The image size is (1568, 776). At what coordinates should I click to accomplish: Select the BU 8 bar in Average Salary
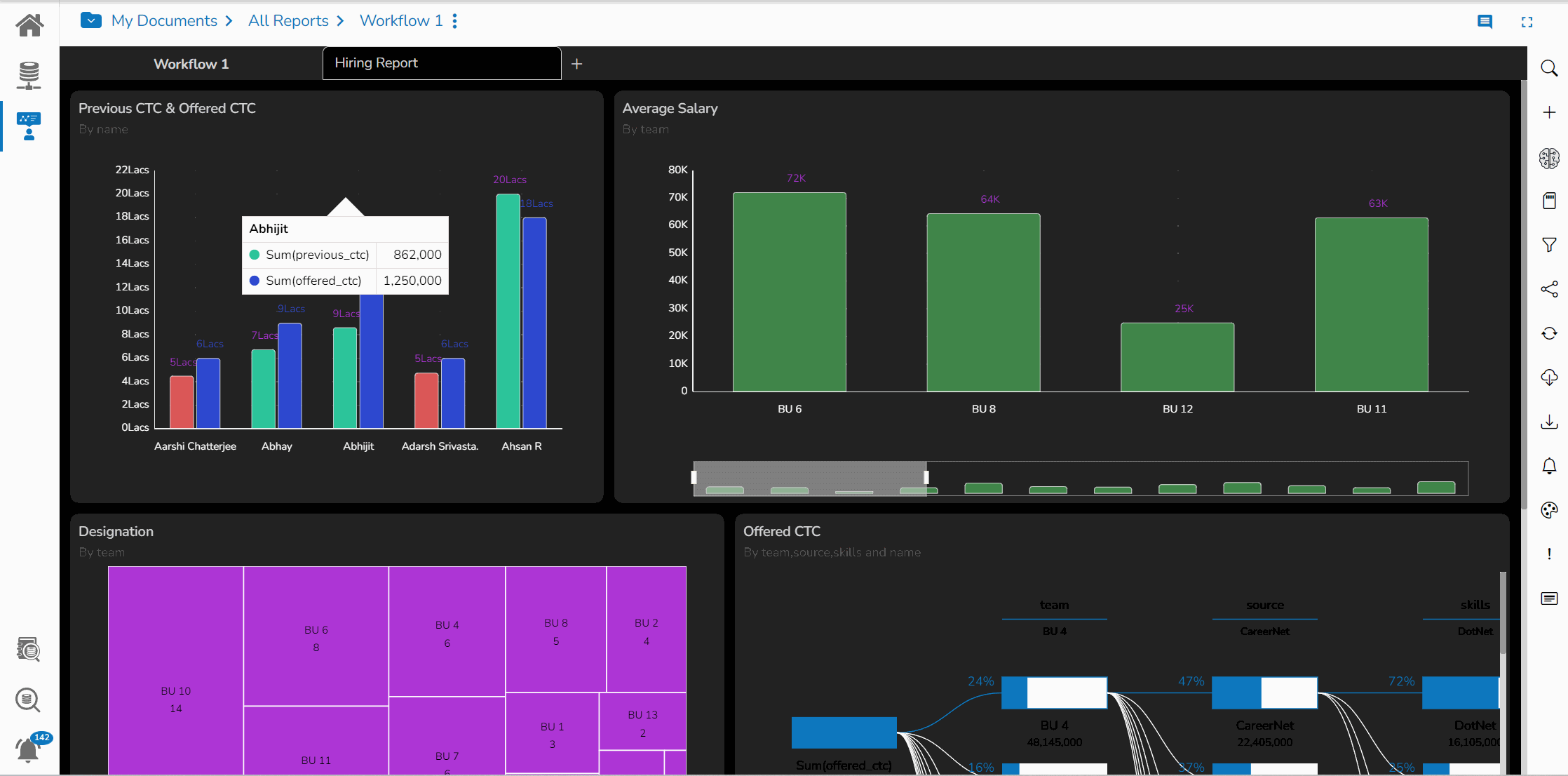tap(983, 302)
